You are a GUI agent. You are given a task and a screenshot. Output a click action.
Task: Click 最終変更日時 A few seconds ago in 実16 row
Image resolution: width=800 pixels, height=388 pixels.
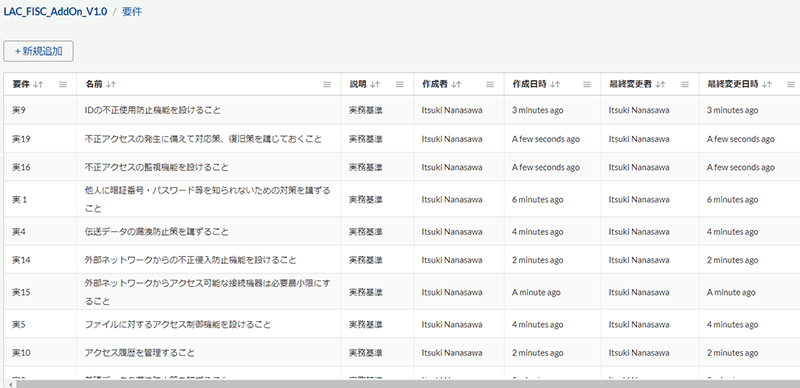click(x=741, y=167)
